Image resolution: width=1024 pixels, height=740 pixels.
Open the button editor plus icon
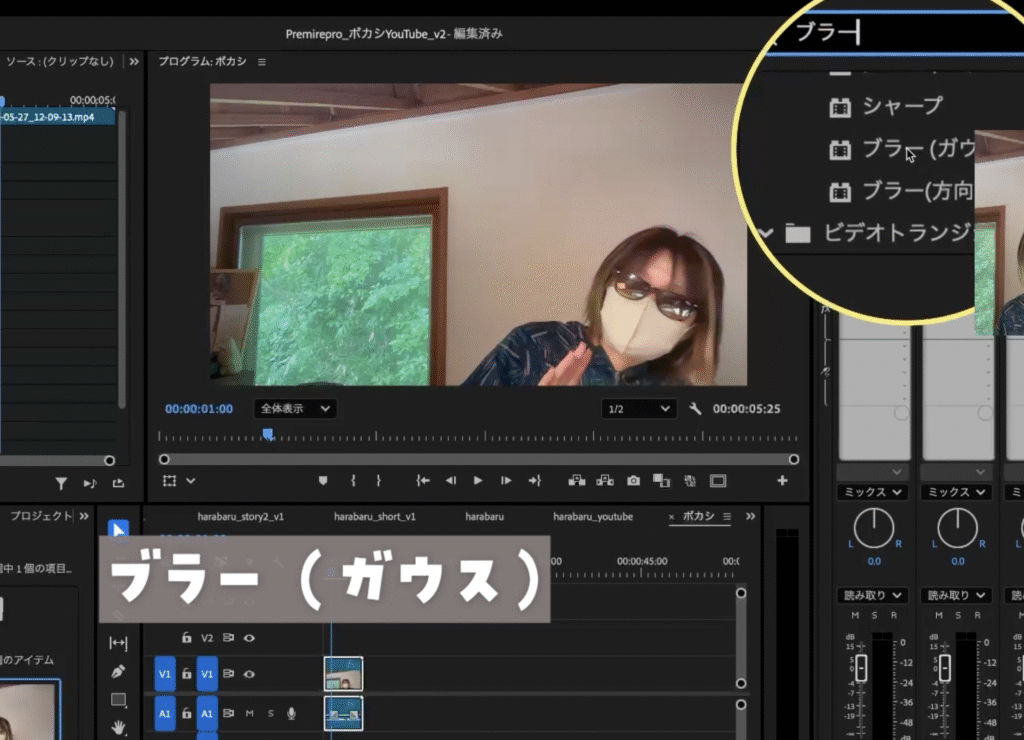(782, 481)
